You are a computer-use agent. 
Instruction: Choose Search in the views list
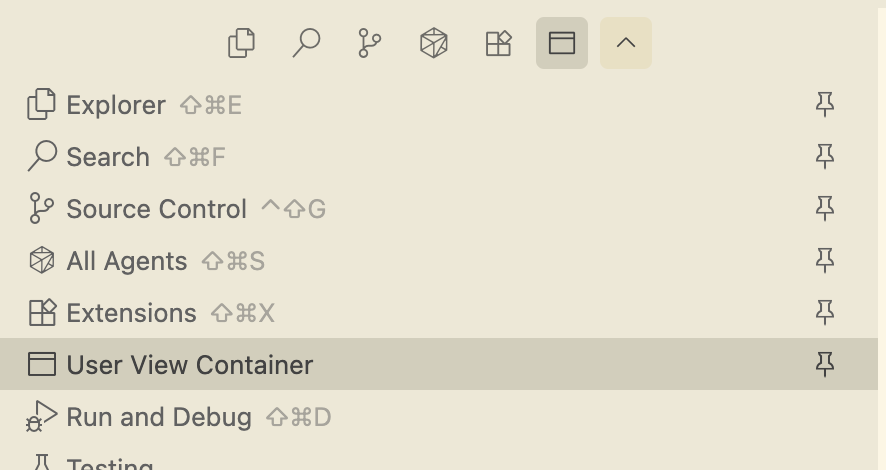tap(108, 157)
